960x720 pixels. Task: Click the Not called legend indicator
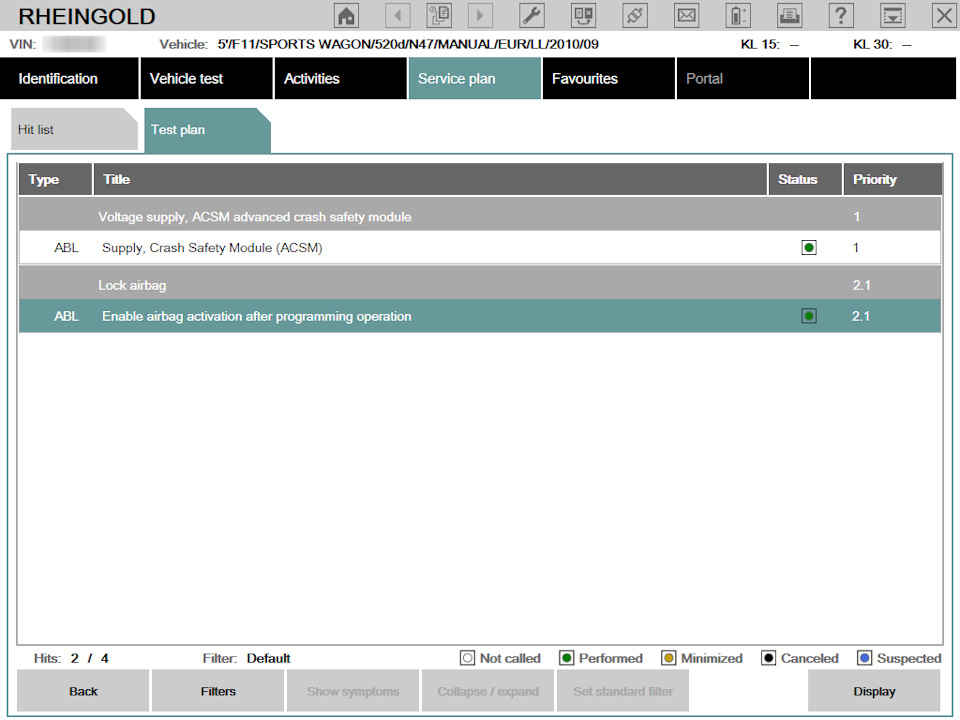coord(467,658)
